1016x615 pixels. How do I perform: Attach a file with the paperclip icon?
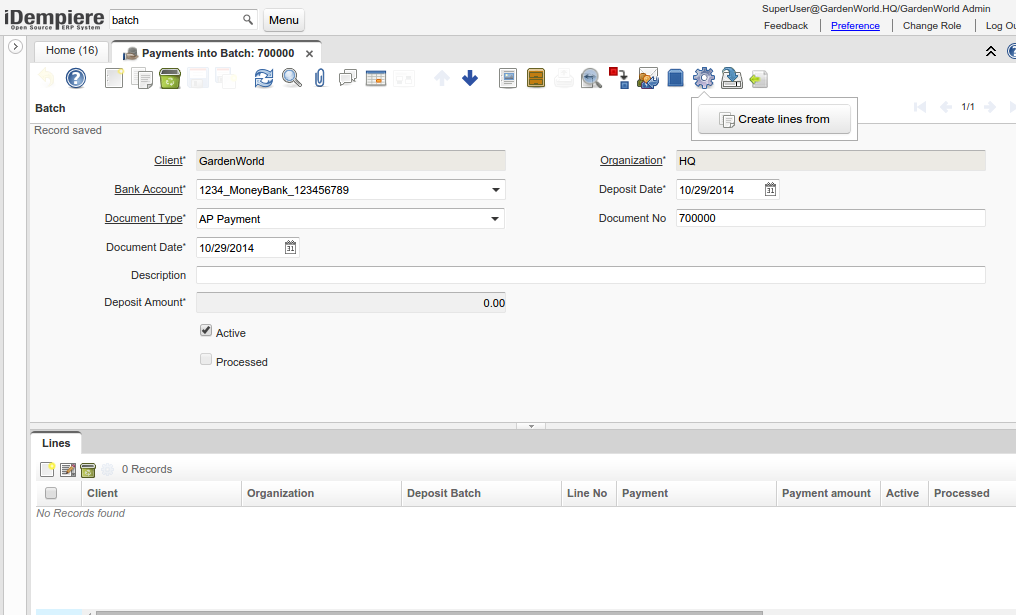pyautogui.click(x=319, y=78)
